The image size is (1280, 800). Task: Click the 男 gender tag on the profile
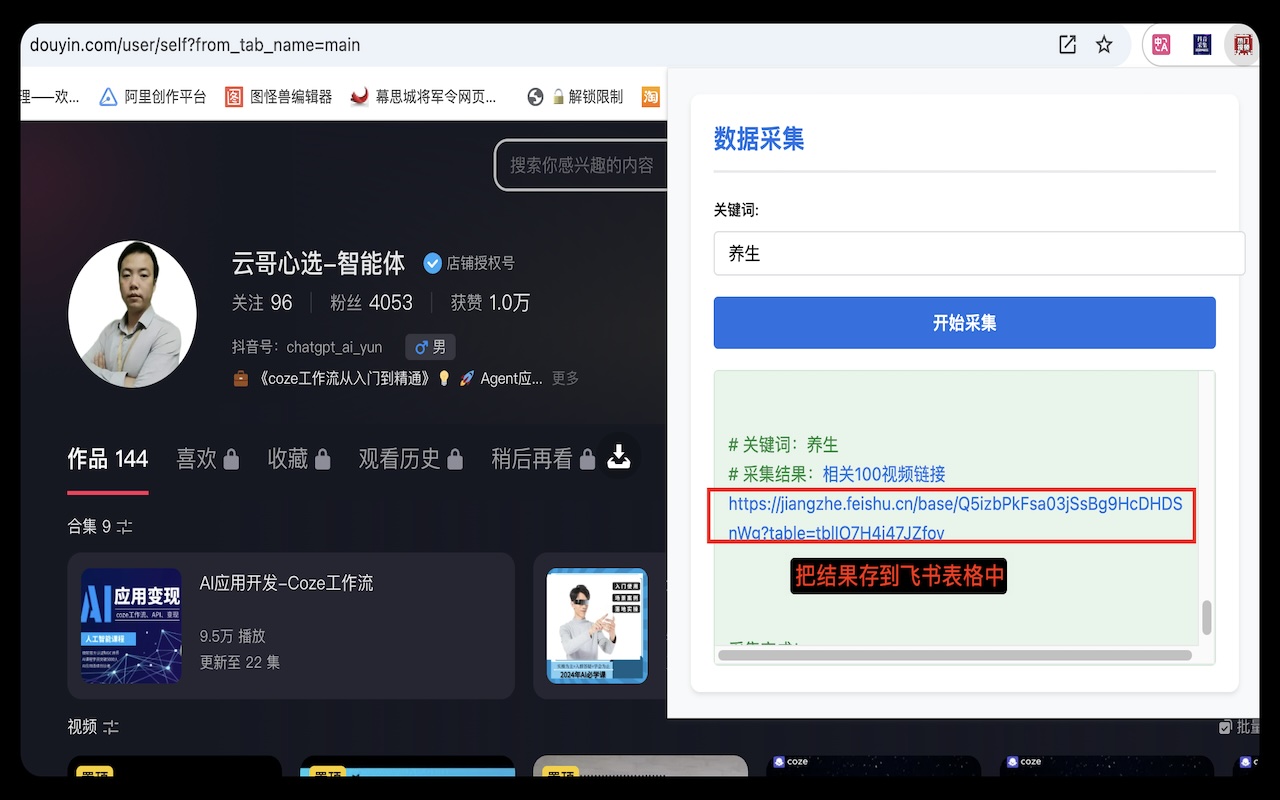429,347
